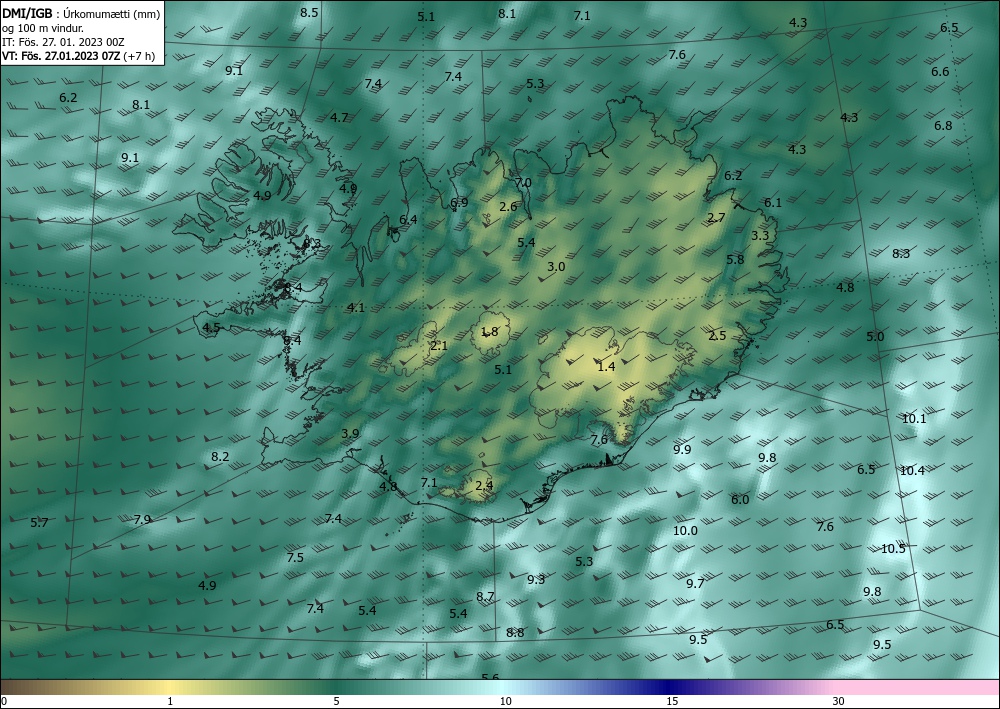
Task: Click the 8.2 value label
Action: pyautogui.click(x=220, y=456)
